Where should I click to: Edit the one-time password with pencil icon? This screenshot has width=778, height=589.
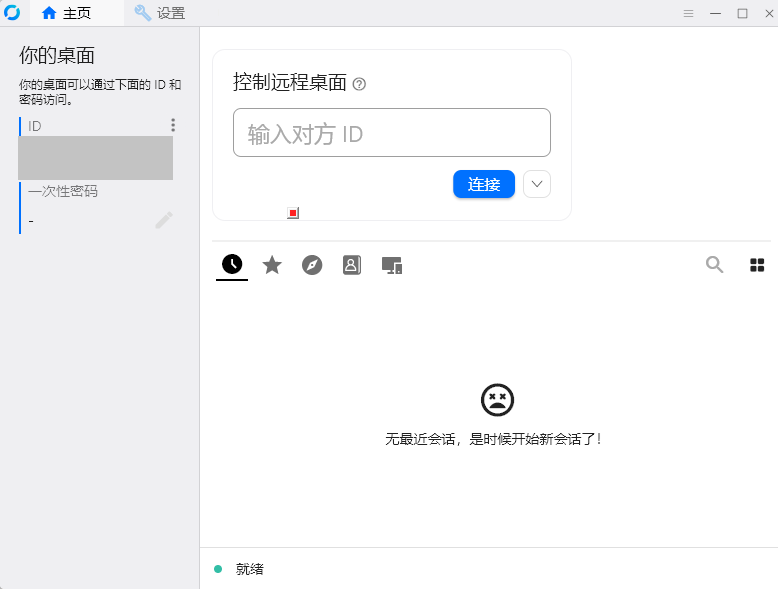(164, 220)
